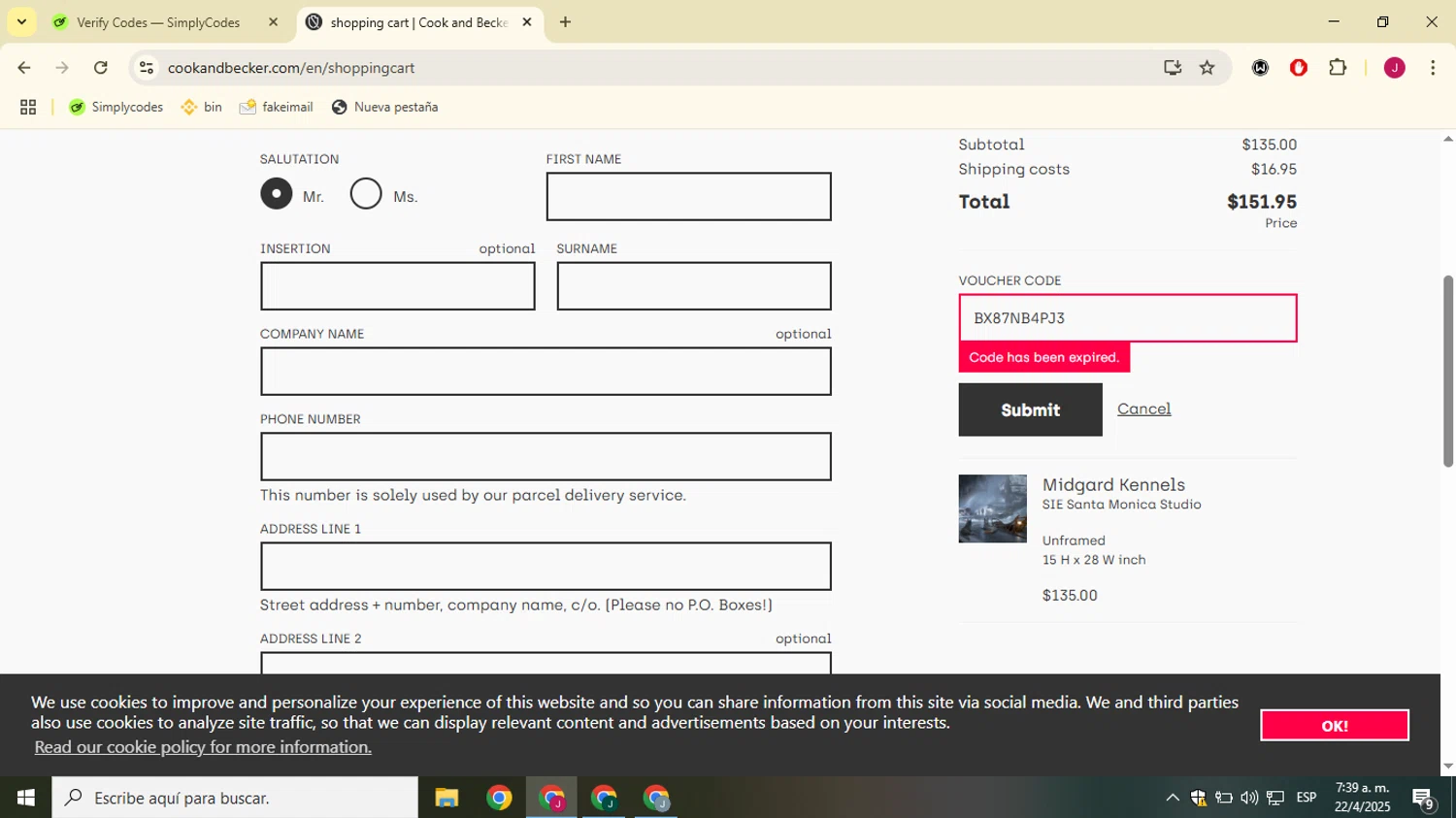Click the Voucher Code input box

1128,318
